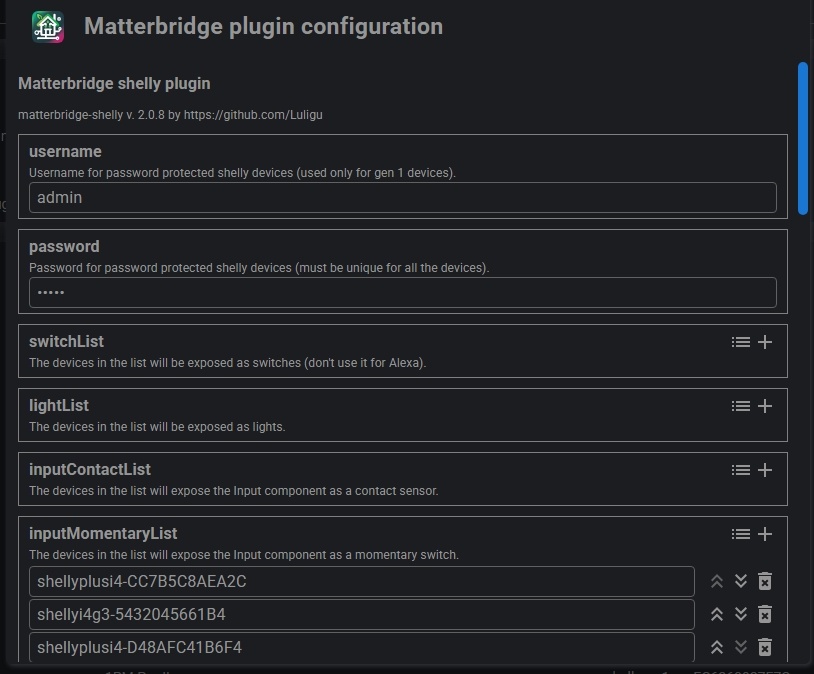Open lightList device selection list
Viewport: 814px width, 674px height.
(740, 406)
